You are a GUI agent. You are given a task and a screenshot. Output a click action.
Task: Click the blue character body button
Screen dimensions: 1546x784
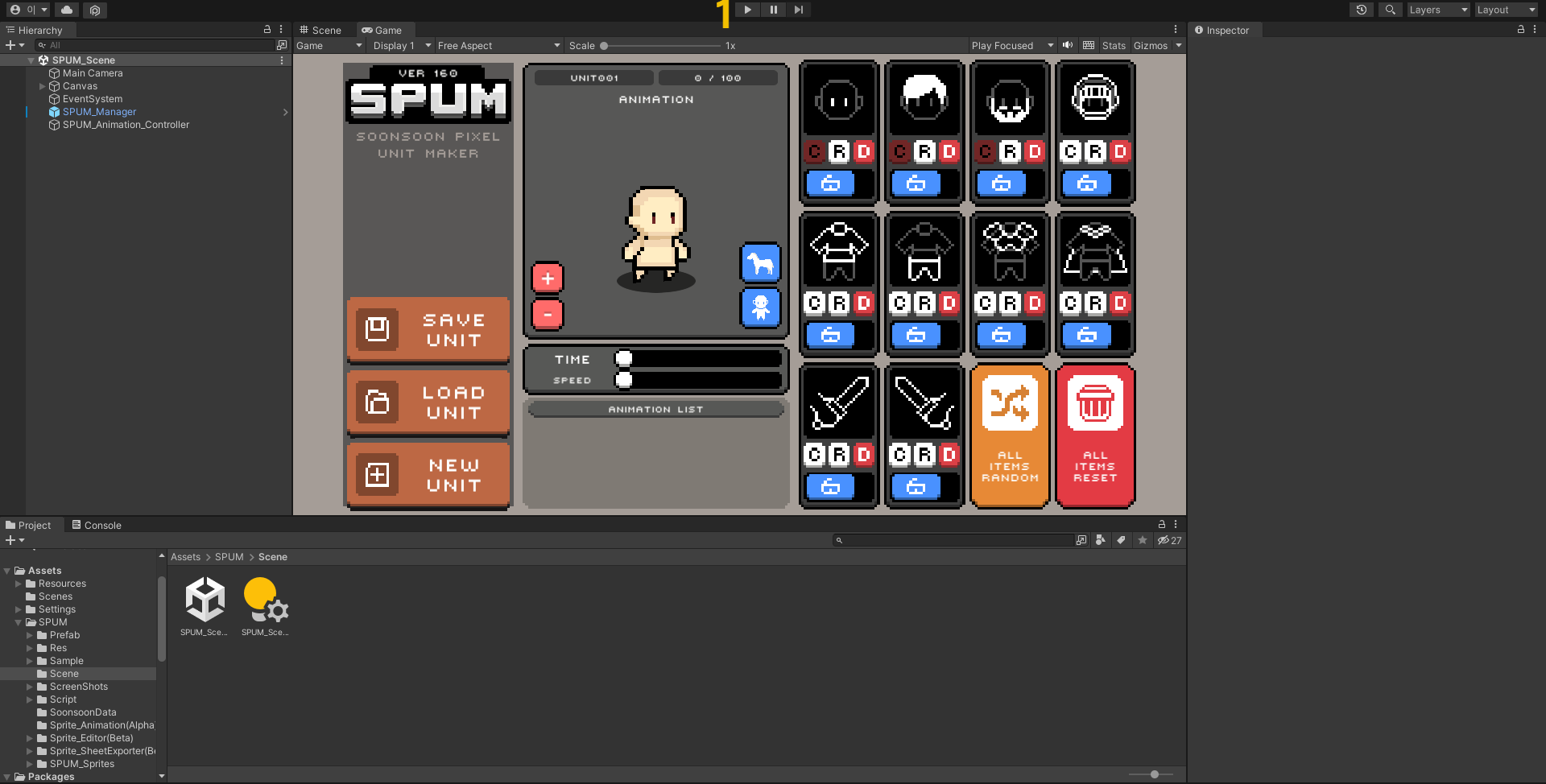760,307
